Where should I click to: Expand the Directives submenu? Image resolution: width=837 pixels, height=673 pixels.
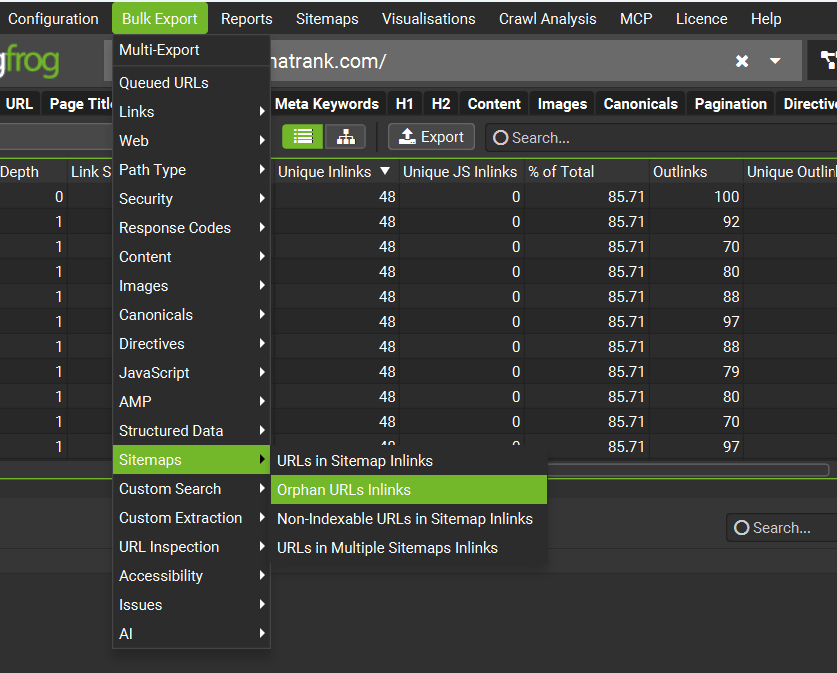(191, 344)
